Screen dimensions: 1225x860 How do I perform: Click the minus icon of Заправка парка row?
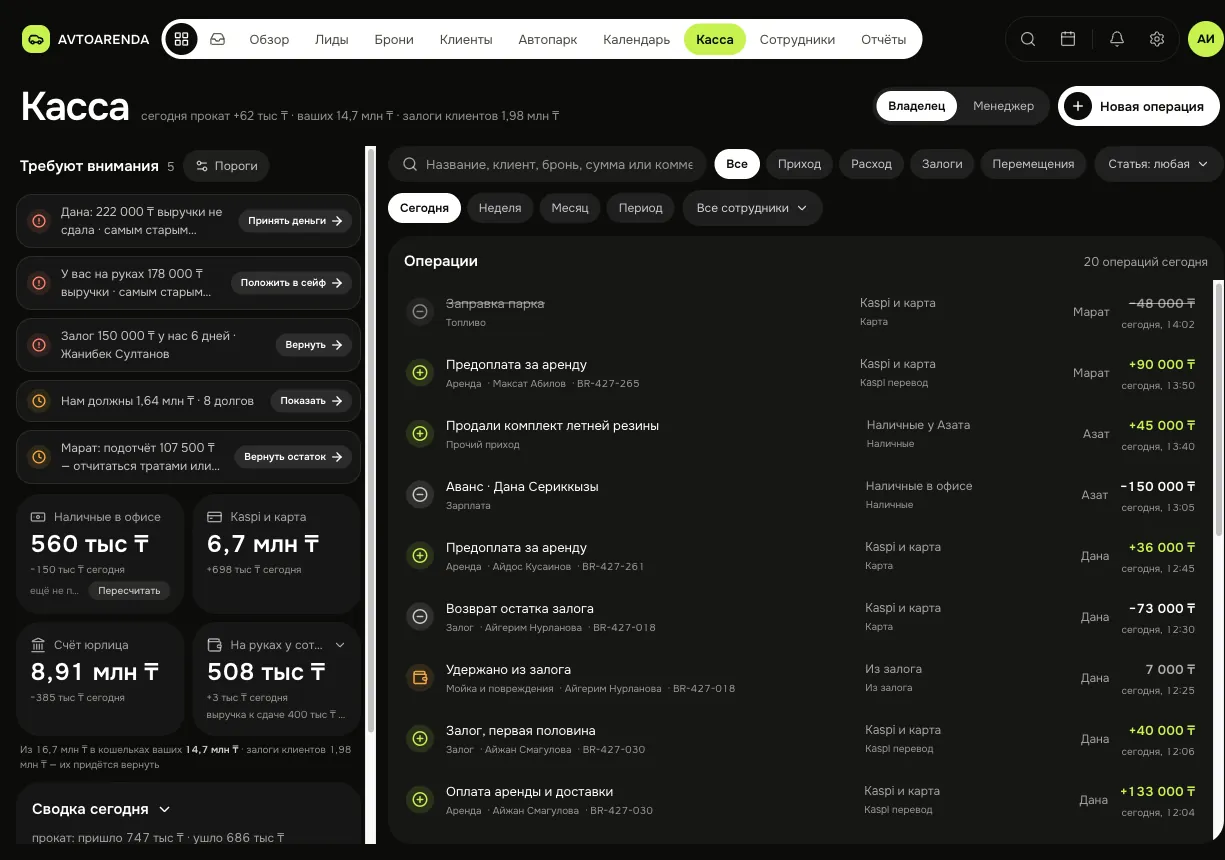tap(420, 312)
